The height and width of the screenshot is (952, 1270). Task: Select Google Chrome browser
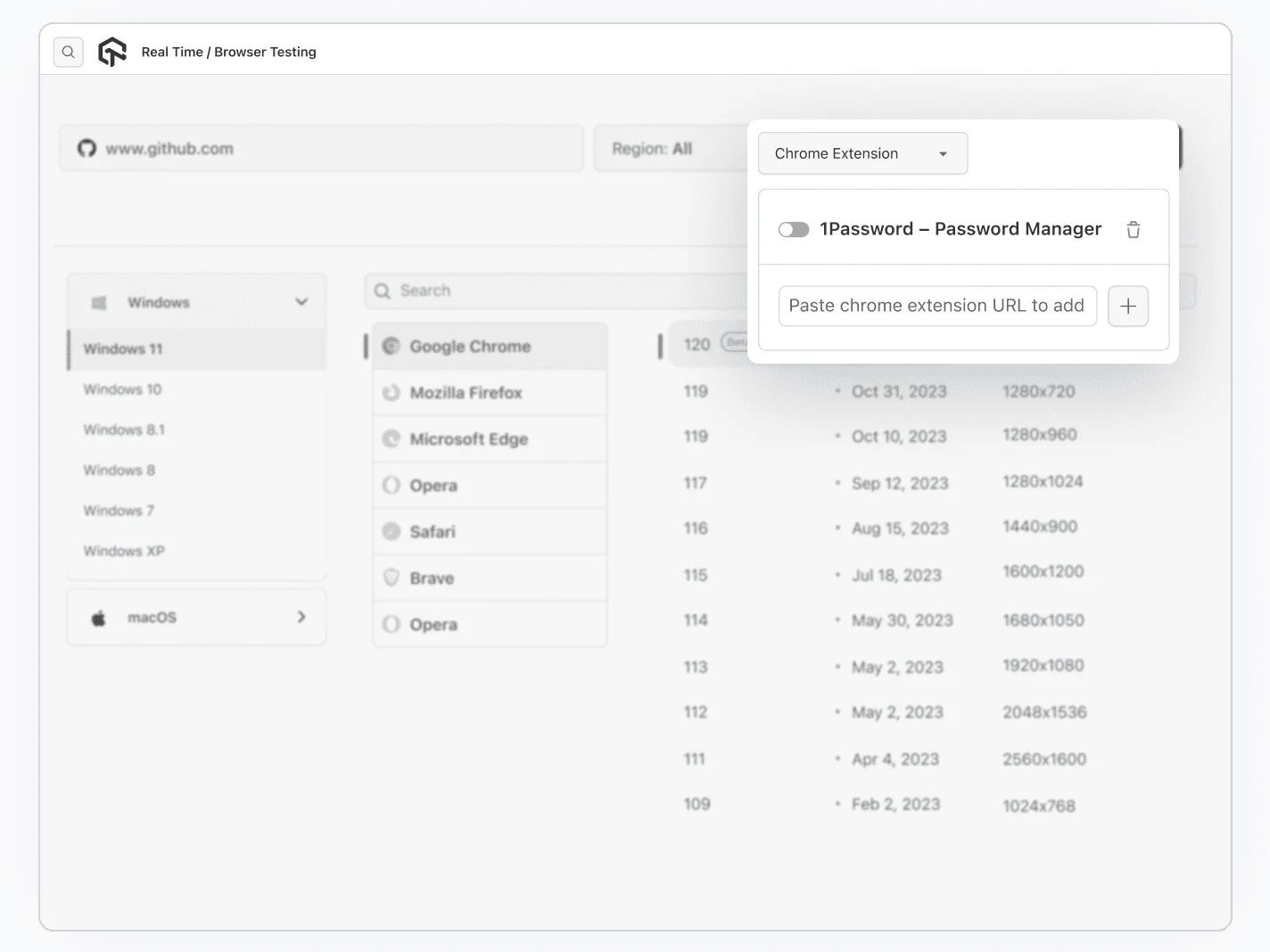[x=490, y=346]
